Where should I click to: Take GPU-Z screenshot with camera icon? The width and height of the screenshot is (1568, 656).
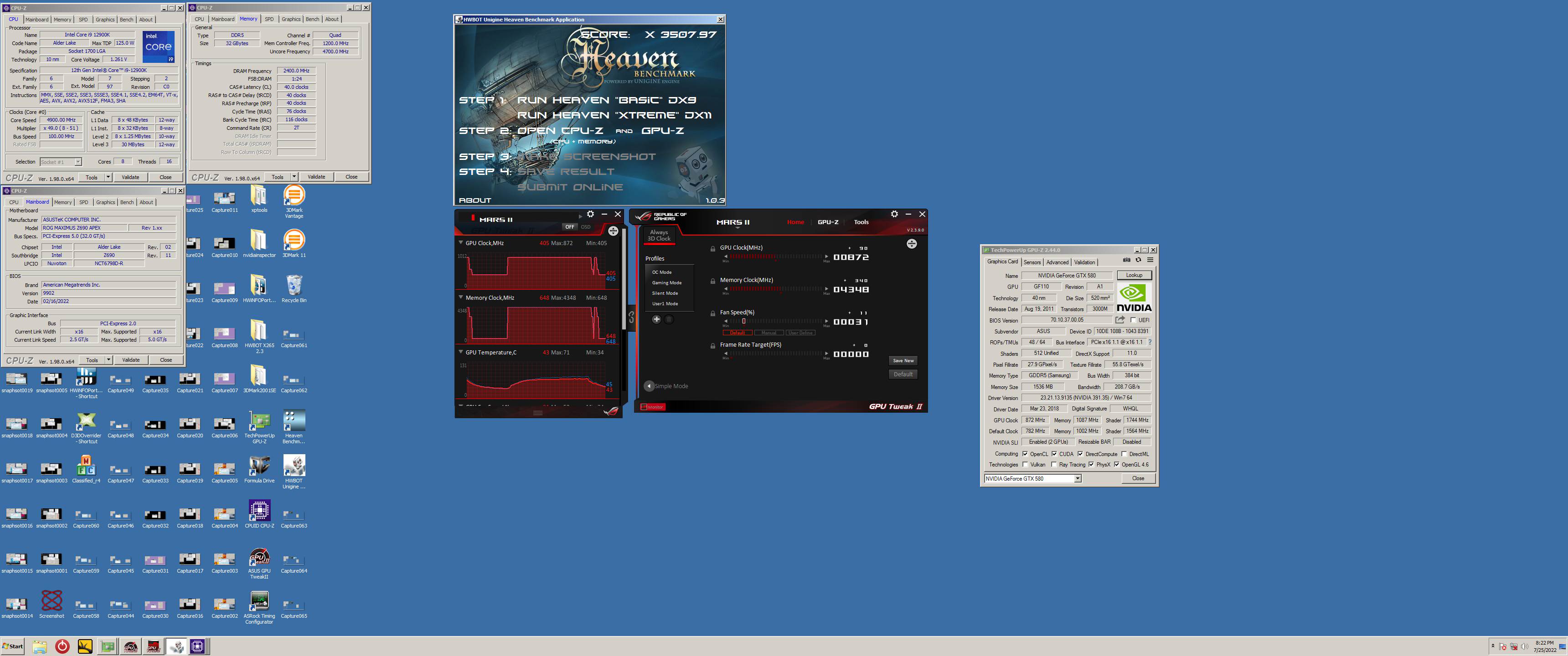(x=1126, y=260)
